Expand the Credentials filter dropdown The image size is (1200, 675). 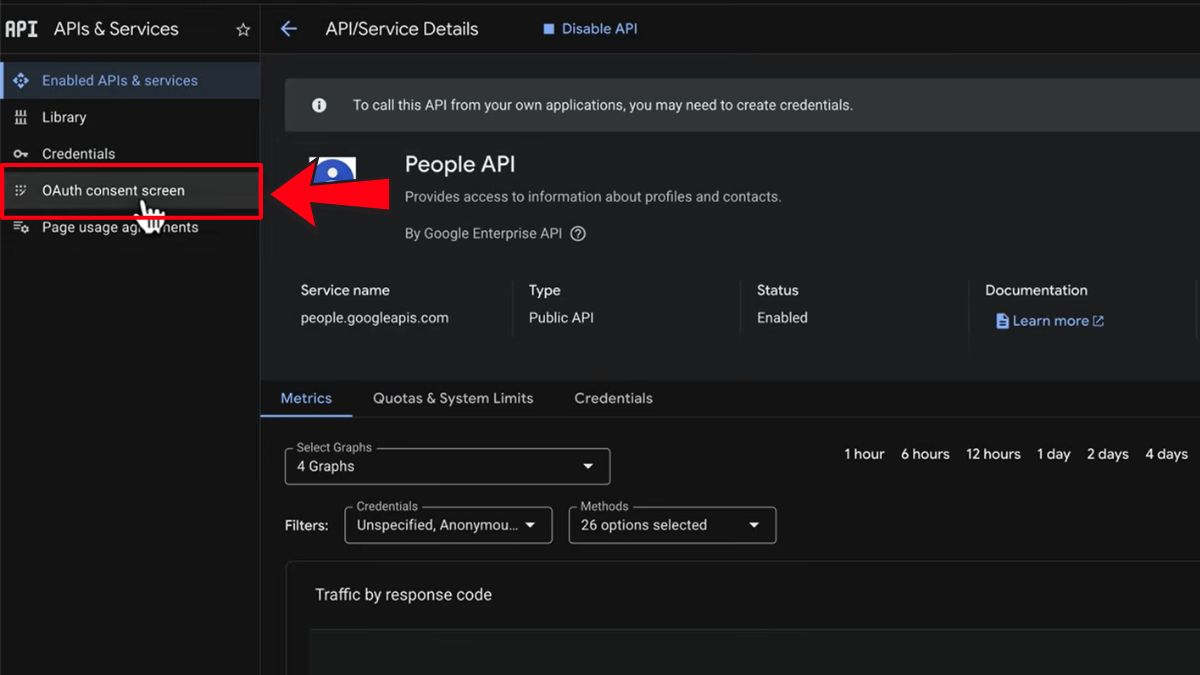[448, 525]
